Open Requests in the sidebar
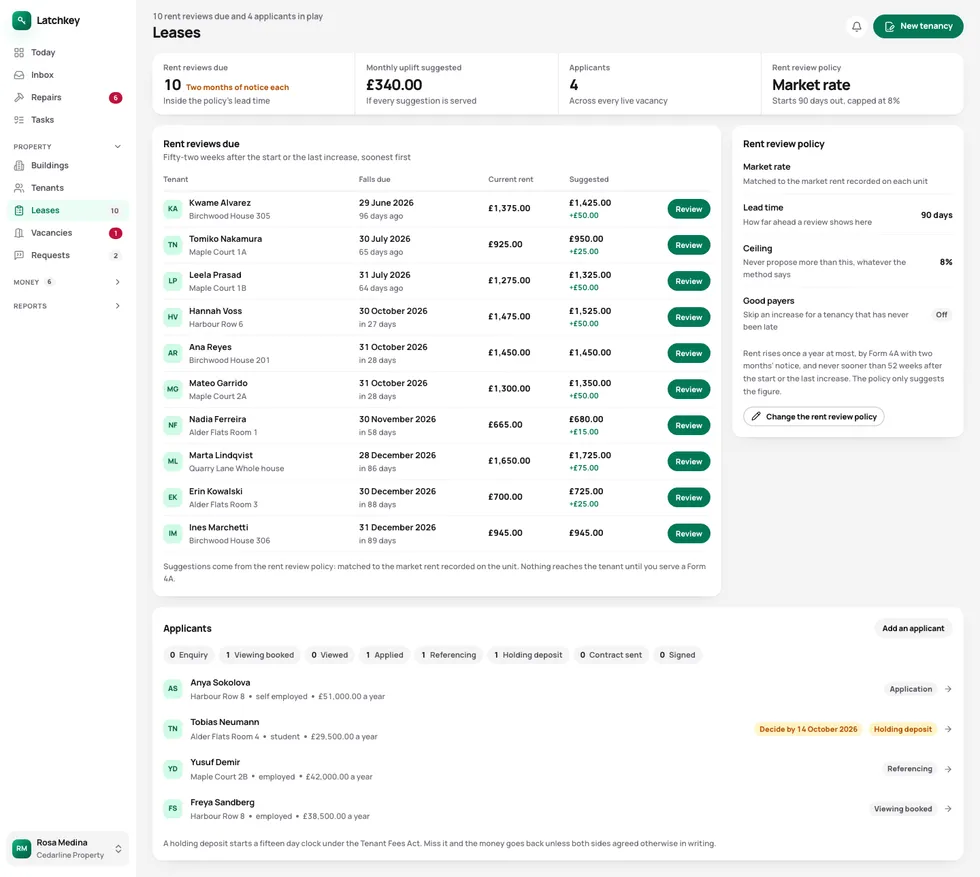Image resolution: width=980 pixels, height=877 pixels. point(68,256)
